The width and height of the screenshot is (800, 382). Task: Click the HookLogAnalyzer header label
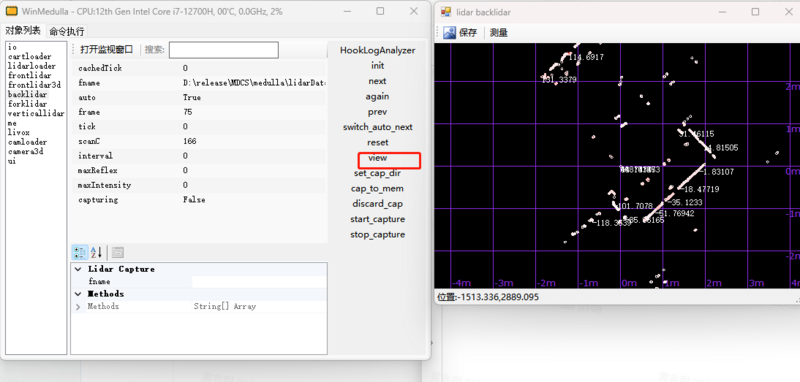[x=378, y=50]
